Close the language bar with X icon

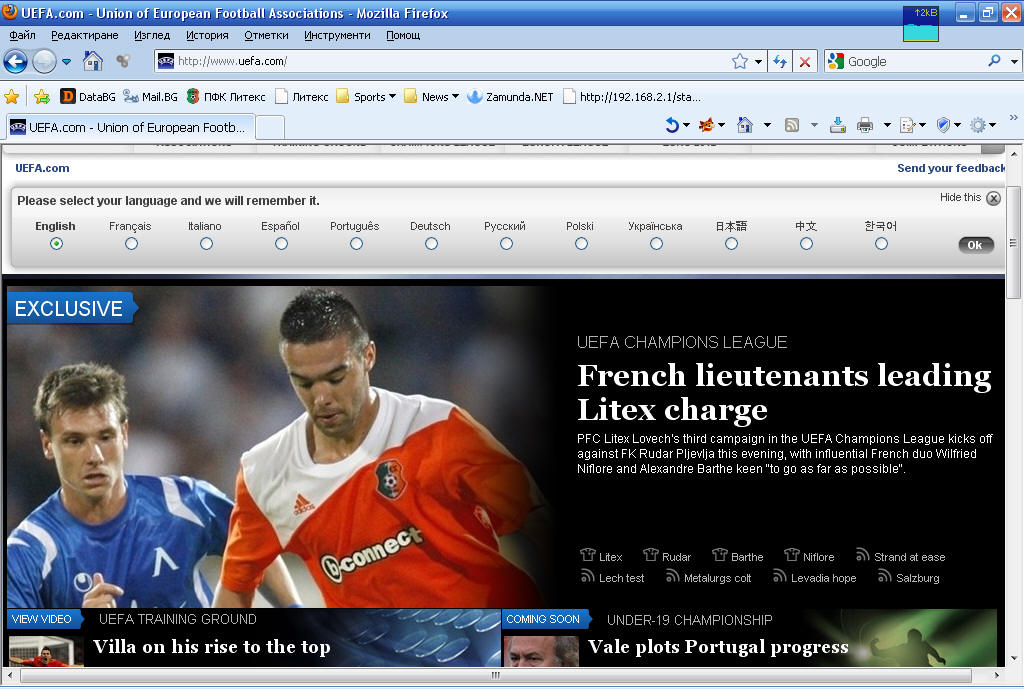click(x=993, y=198)
